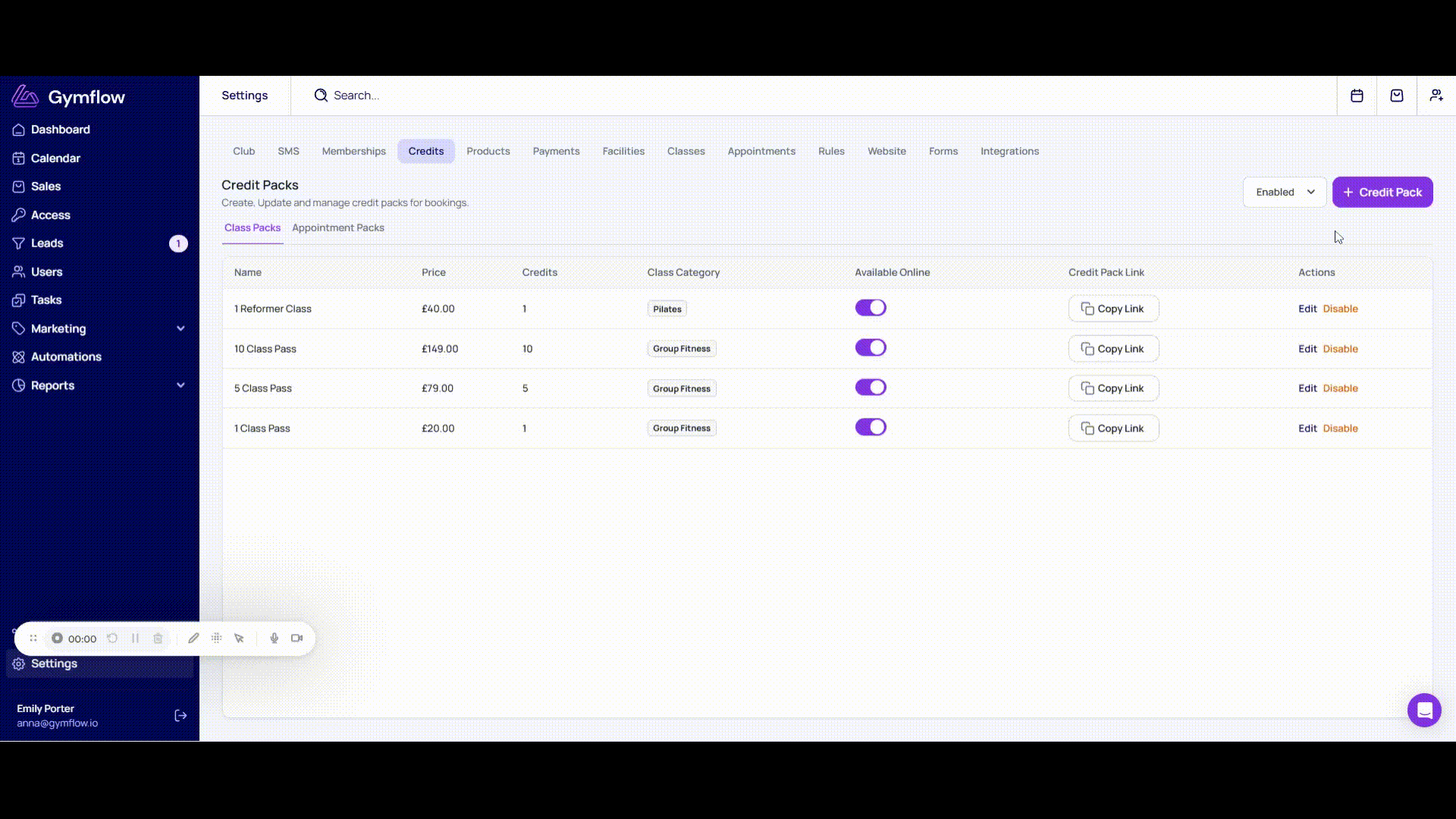Open the Website tab
1456x819 pixels.
click(886, 152)
